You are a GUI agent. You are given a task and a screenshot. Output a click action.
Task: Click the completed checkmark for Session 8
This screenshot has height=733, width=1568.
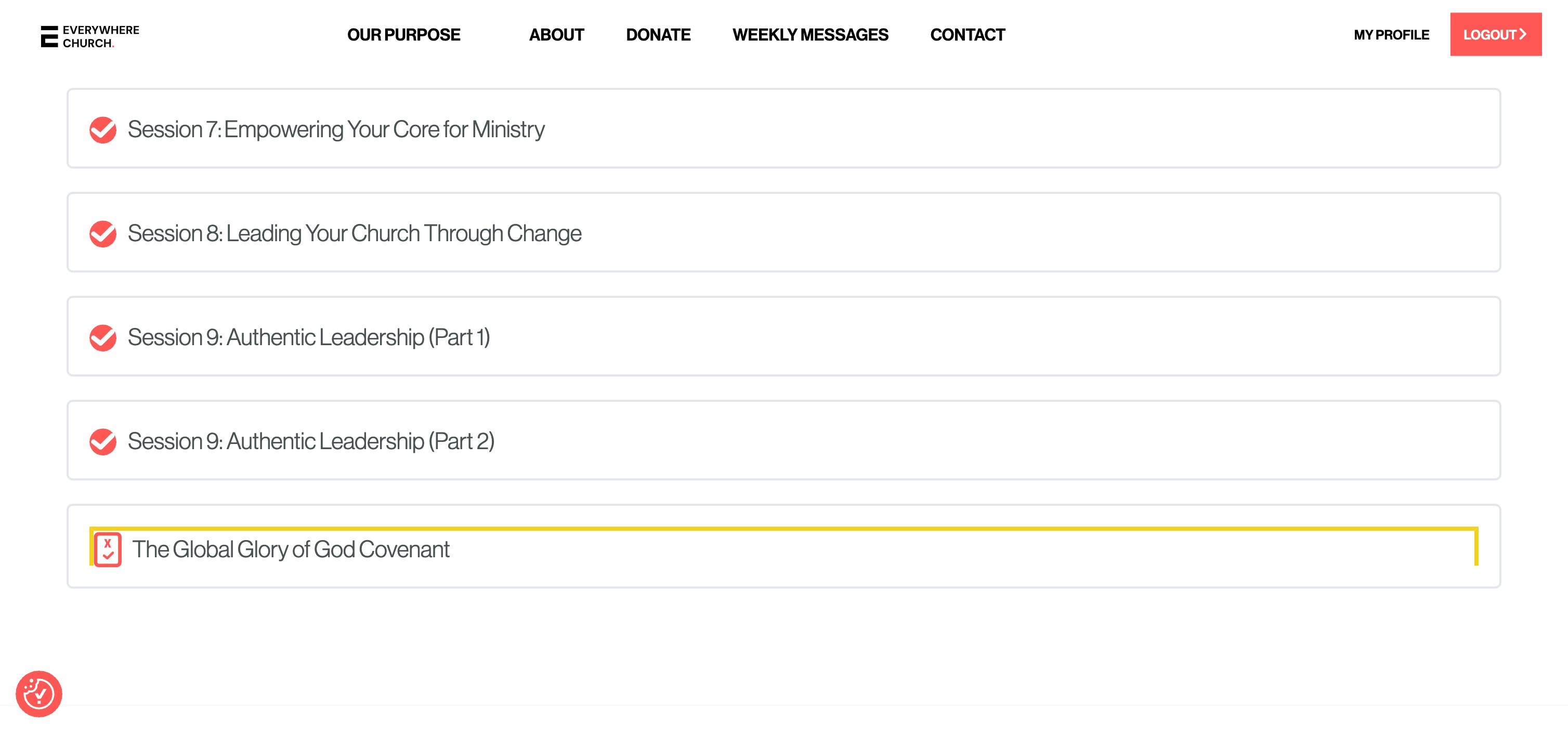coord(103,234)
